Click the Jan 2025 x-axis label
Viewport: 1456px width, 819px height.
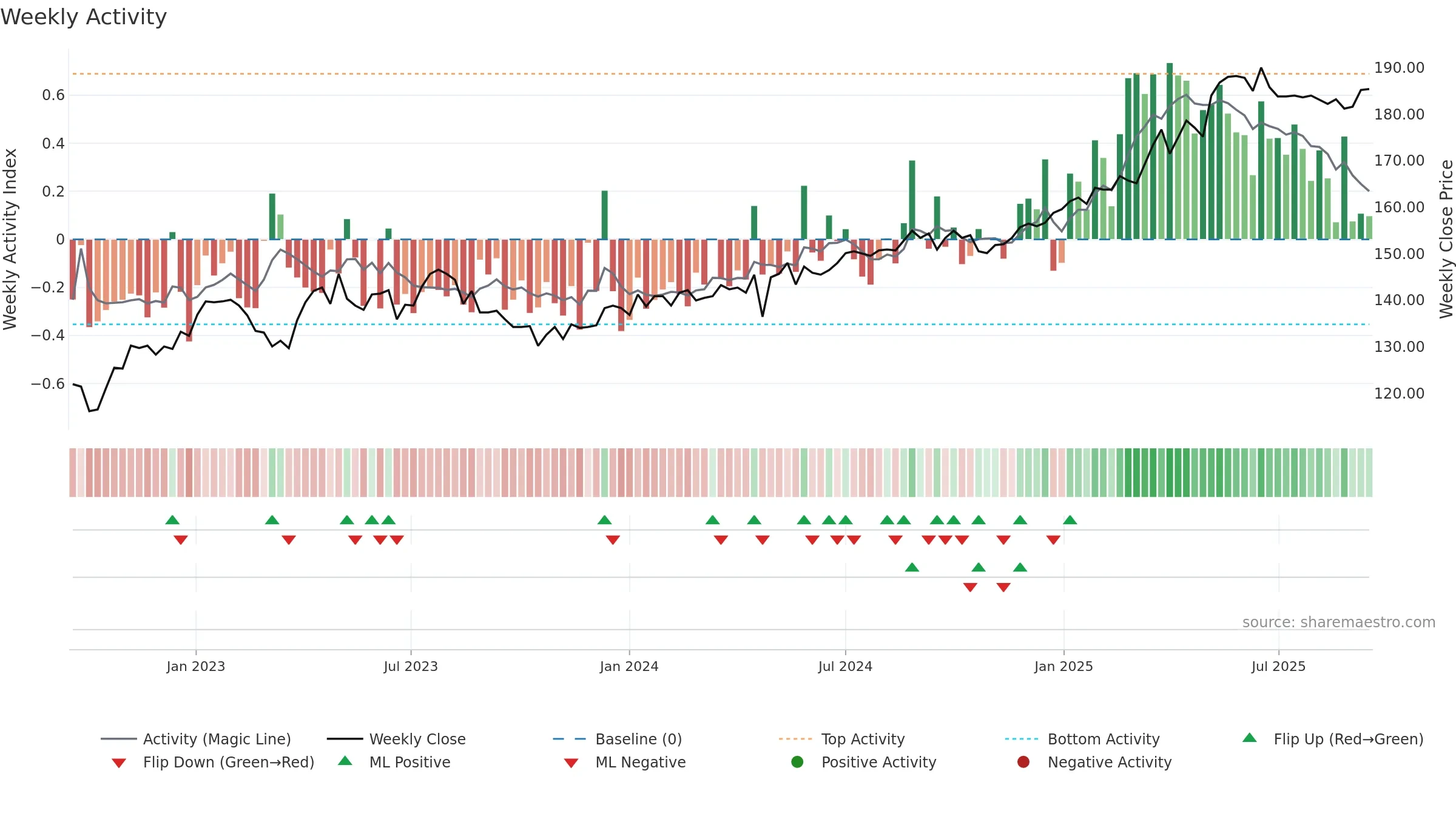(1063, 667)
